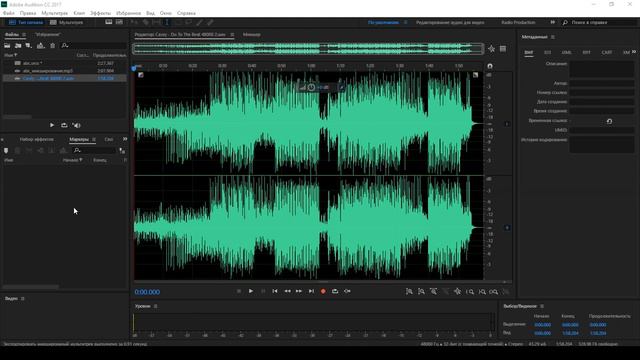Viewport: 640px width, 360px height.
Task: Add cue marker icon in Markers panel
Action: 6,151
